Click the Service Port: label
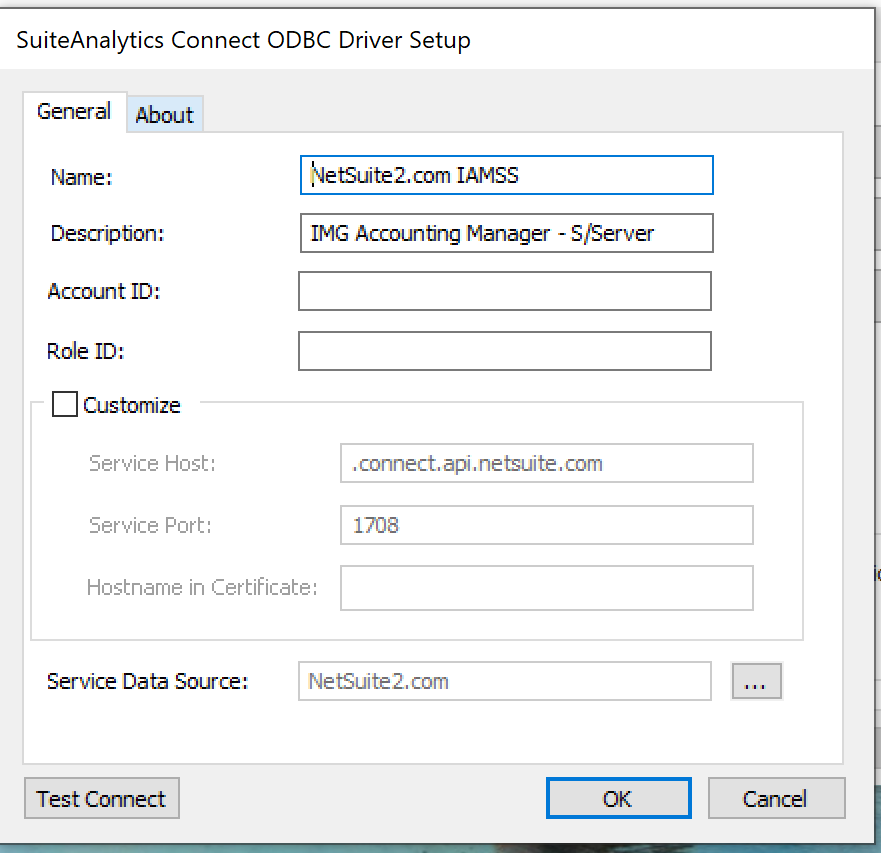881x853 pixels. [x=150, y=525]
